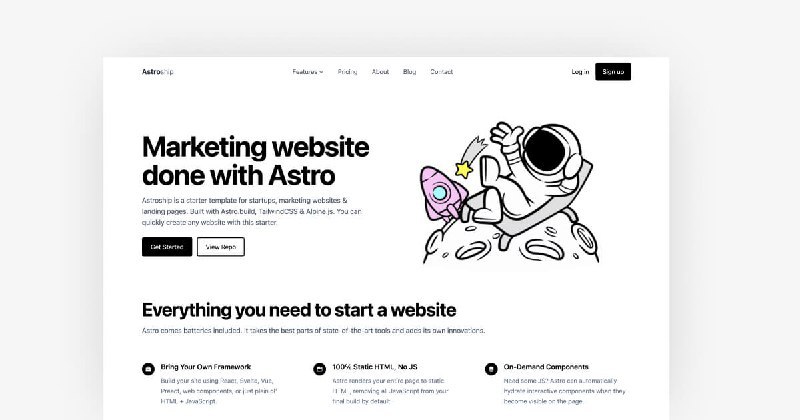This screenshot has width=800, height=420.
Task: Open the Blog link
Action: point(409,72)
